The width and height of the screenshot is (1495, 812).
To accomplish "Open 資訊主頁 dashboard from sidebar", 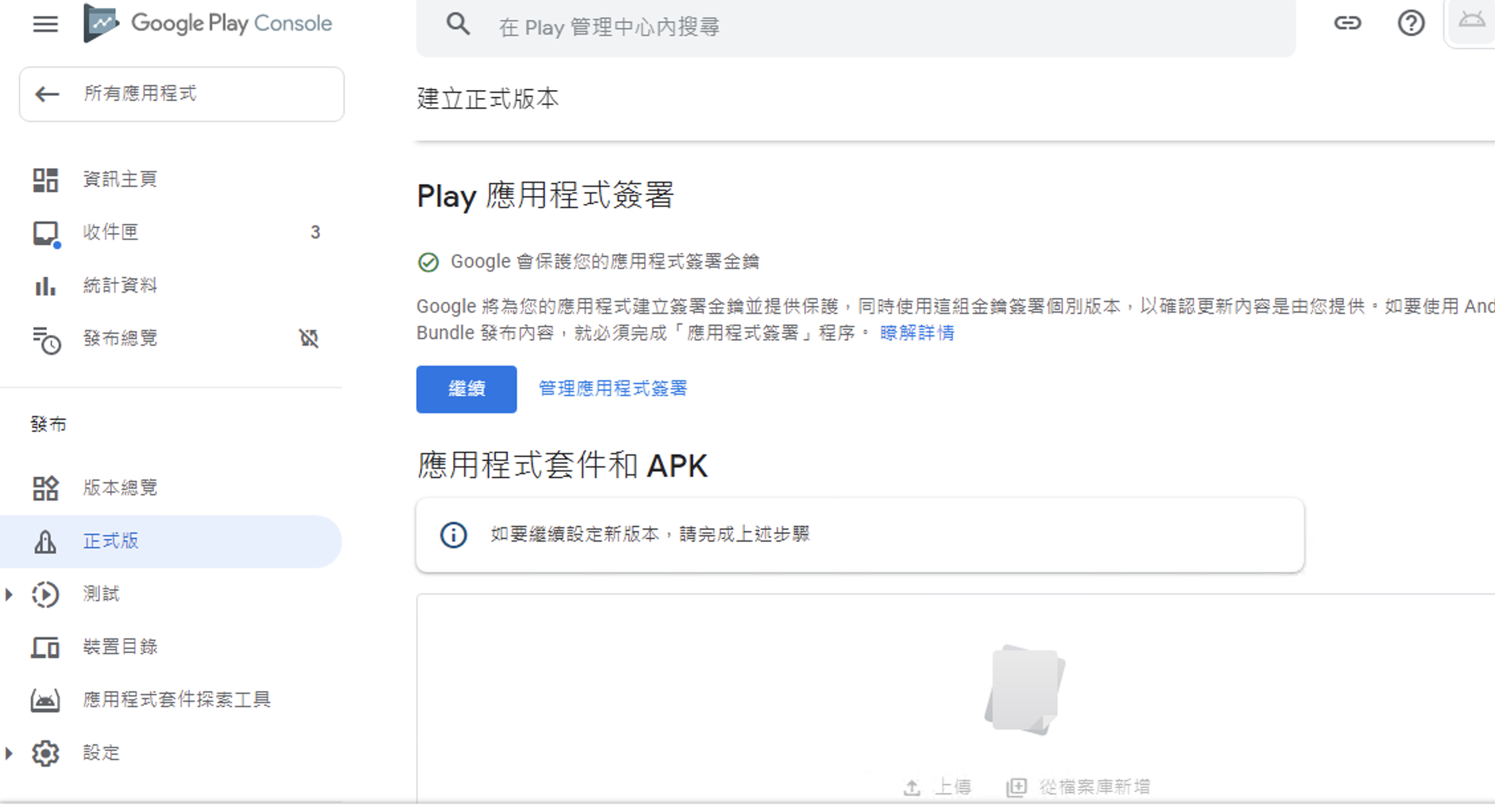I will coord(119,179).
